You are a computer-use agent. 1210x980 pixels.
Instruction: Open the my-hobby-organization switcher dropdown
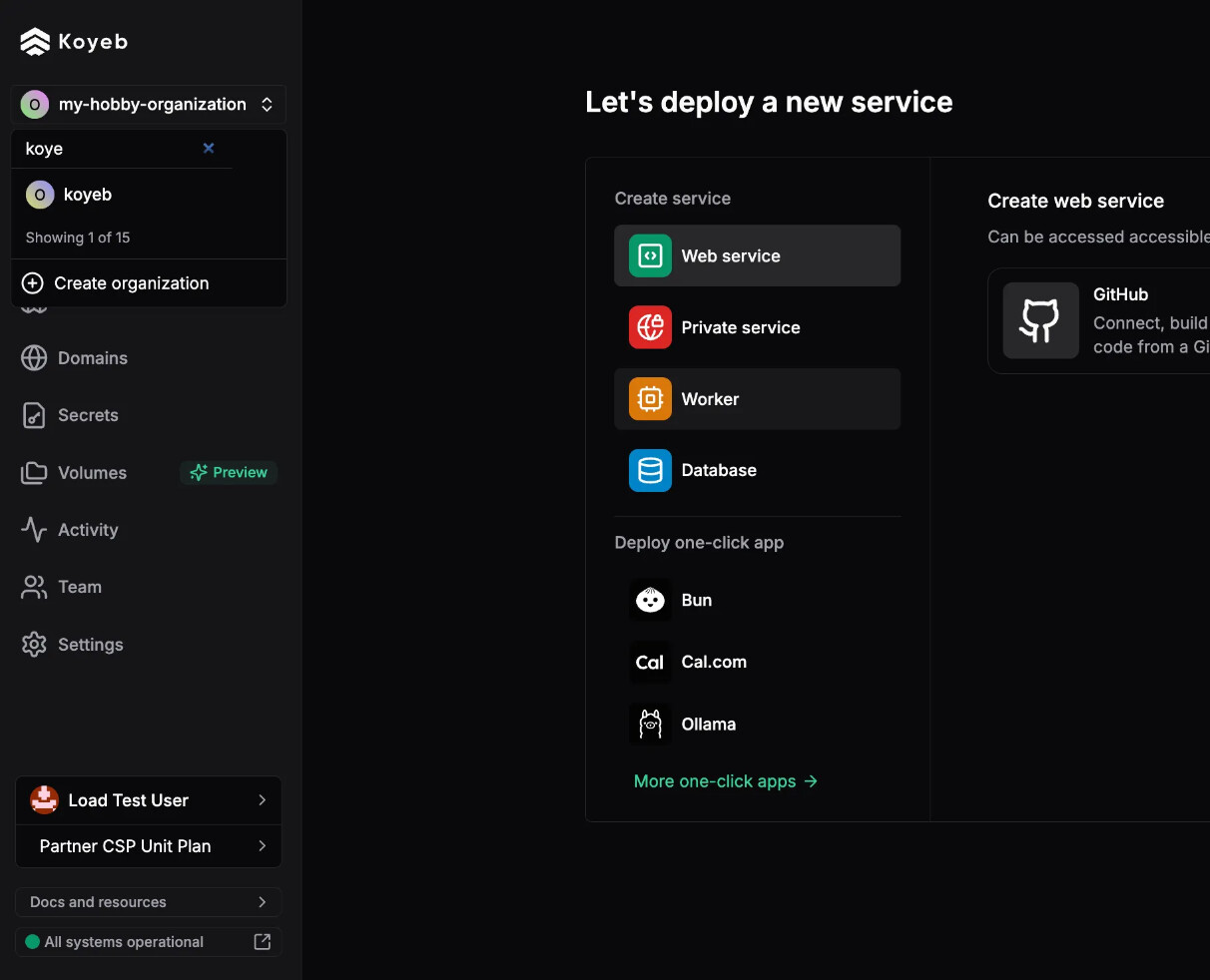pyautogui.click(x=149, y=105)
